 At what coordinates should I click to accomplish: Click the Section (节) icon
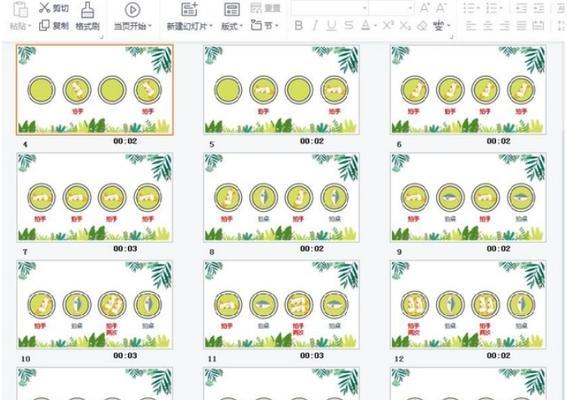(x=256, y=25)
